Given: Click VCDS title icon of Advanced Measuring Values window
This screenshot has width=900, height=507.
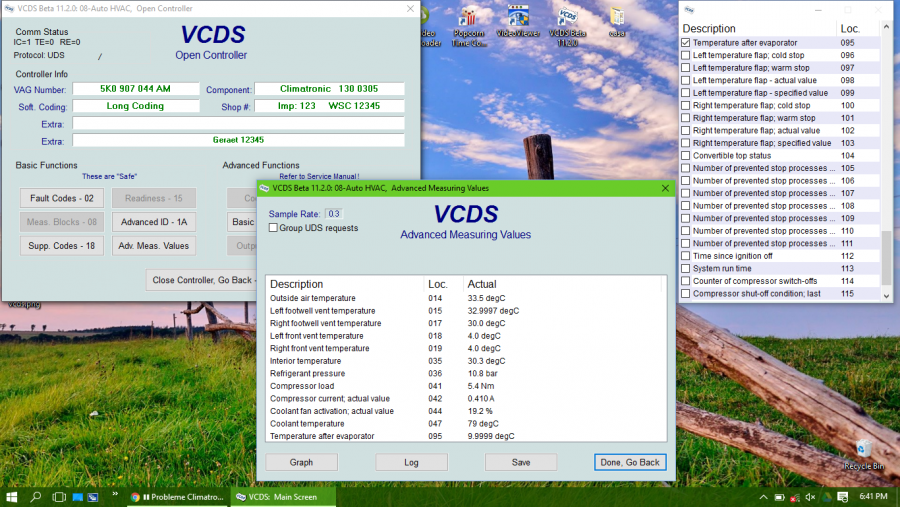Looking at the screenshot, I should click(x=264, y=188).
